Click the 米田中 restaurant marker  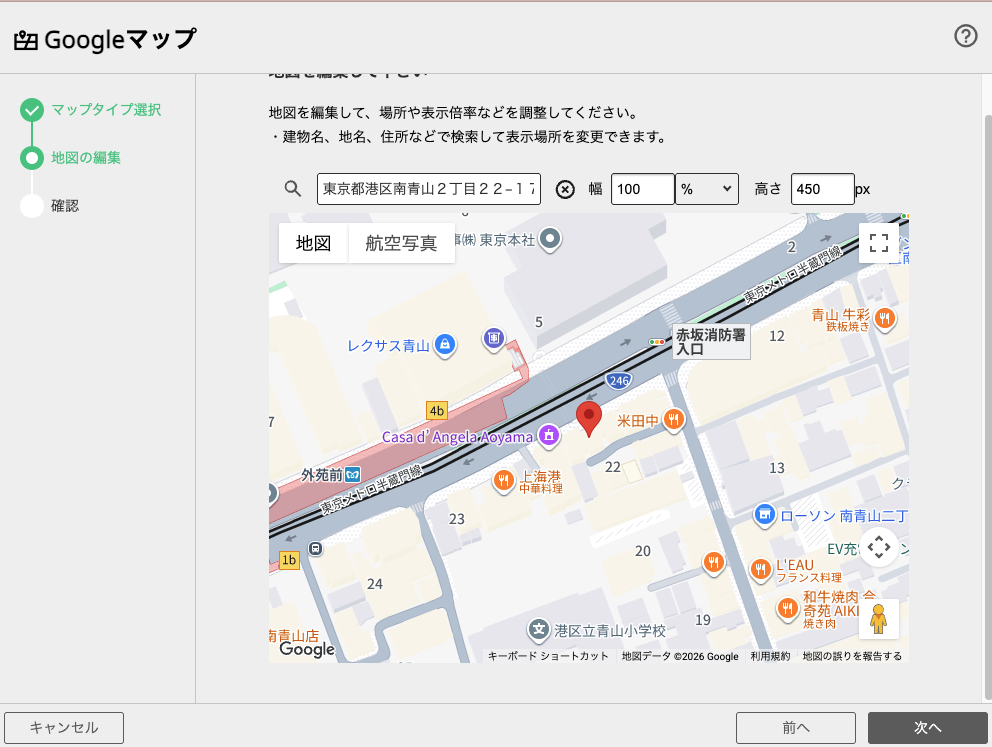674,420
